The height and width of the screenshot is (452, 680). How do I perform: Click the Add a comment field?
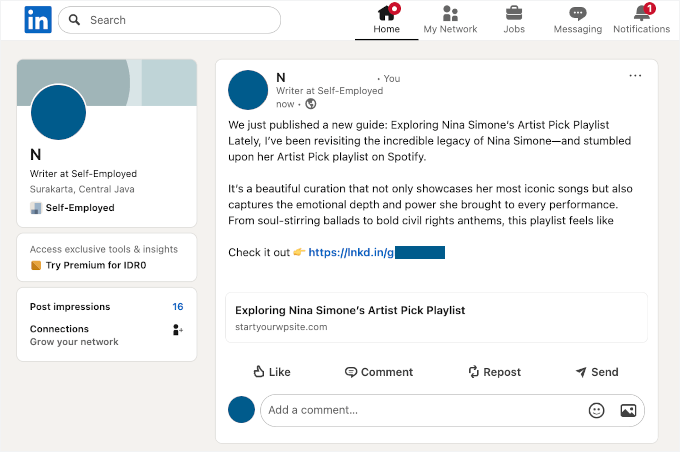click(x=420, y=410)
